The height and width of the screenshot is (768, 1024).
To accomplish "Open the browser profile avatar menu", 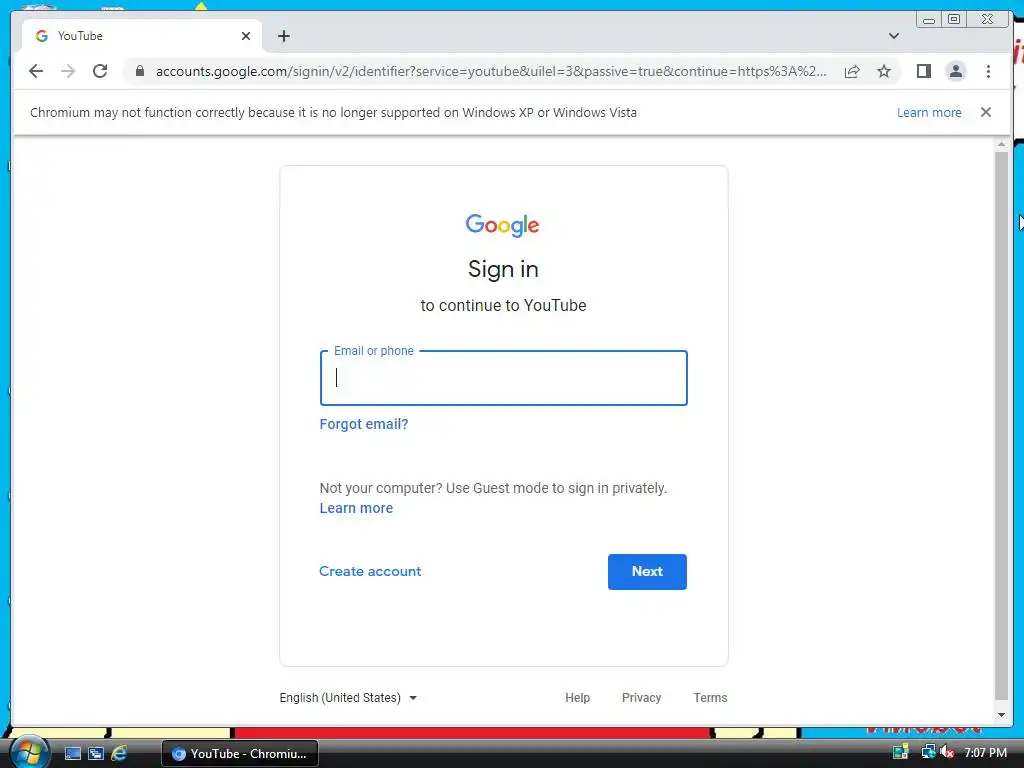I will click(x=955, y=71).
